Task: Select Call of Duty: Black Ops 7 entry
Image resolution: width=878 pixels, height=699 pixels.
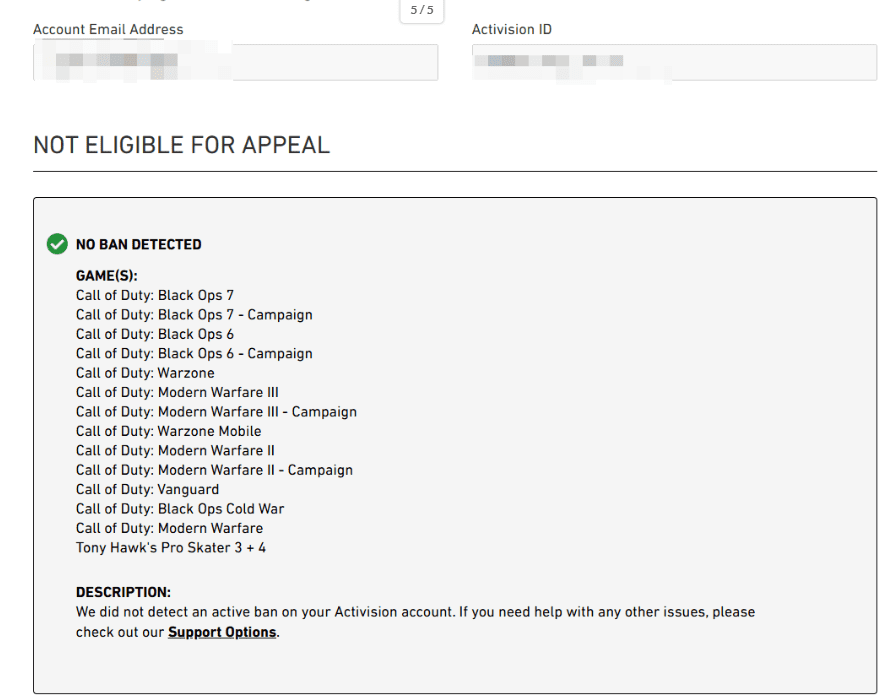Action: click(155, 295)
